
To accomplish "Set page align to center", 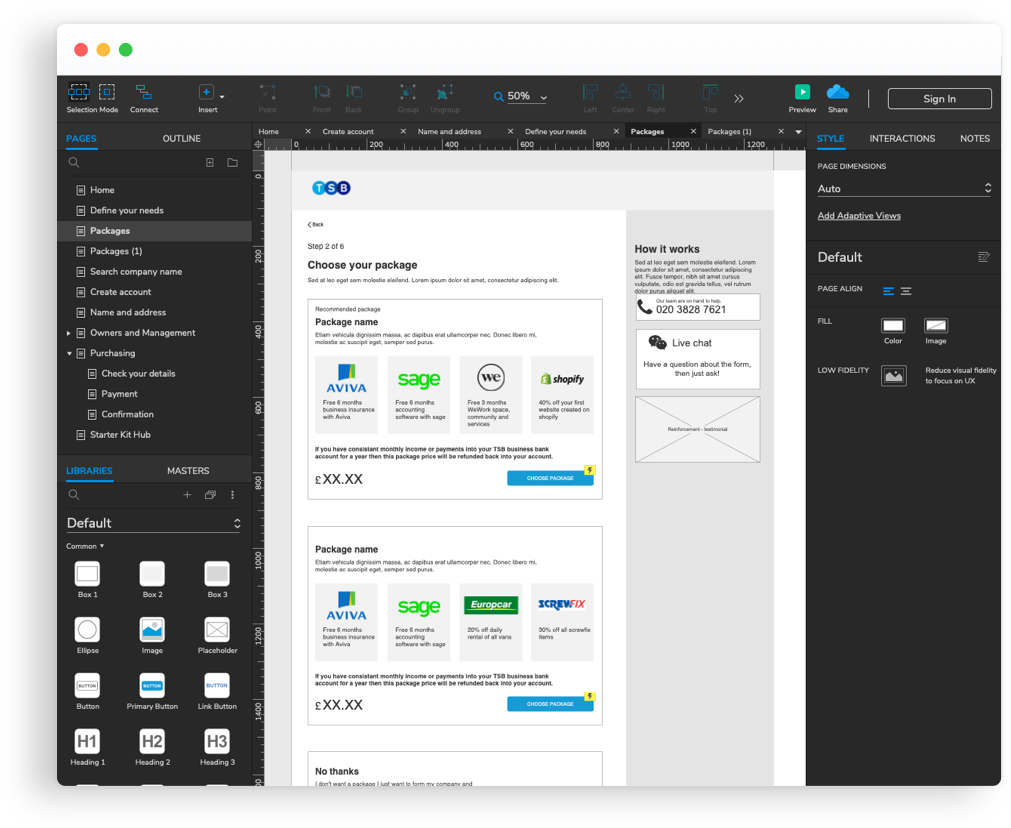I will click(906, 291).
